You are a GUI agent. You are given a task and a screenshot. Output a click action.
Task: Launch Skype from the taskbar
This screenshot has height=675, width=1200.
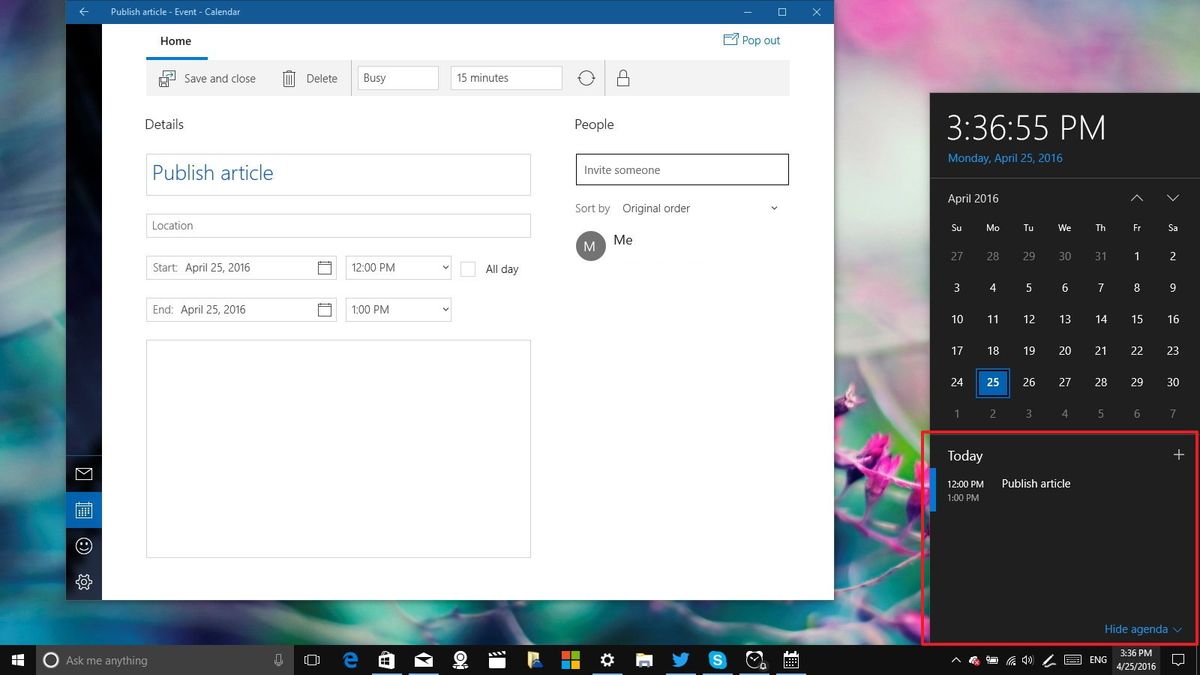(717, 660)
